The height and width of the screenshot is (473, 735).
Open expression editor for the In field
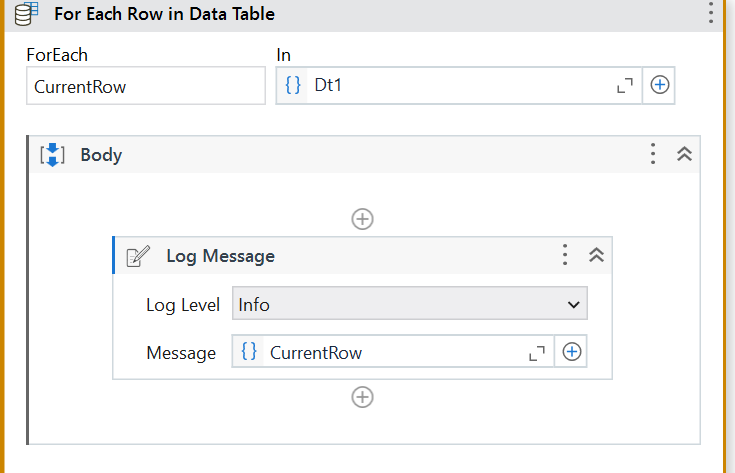624,85
